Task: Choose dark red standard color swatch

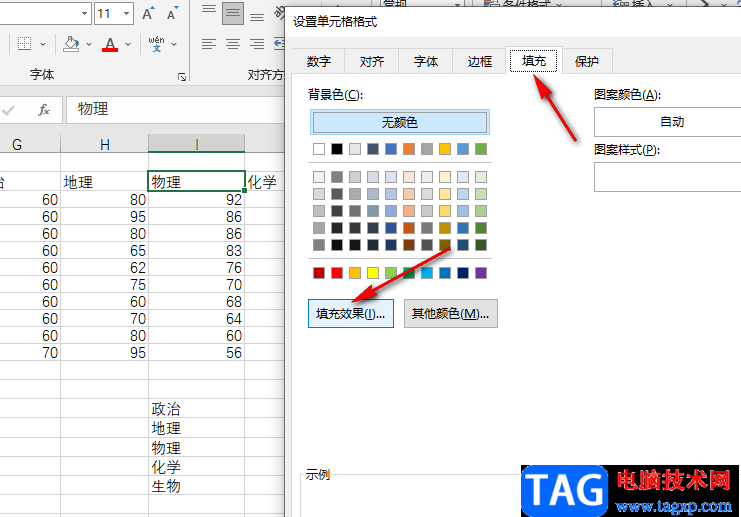Action: click(x=319, y=273)
